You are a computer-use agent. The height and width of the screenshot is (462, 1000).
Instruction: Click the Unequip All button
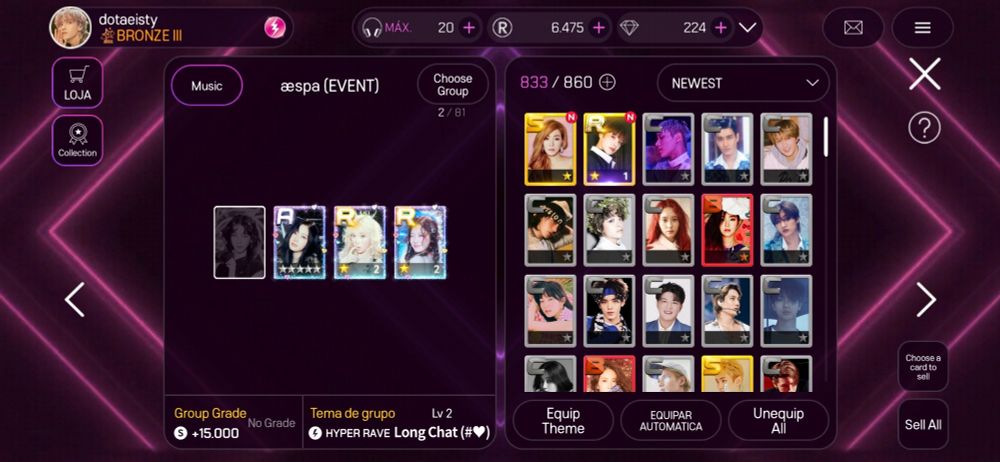click(x=778, y=421)
